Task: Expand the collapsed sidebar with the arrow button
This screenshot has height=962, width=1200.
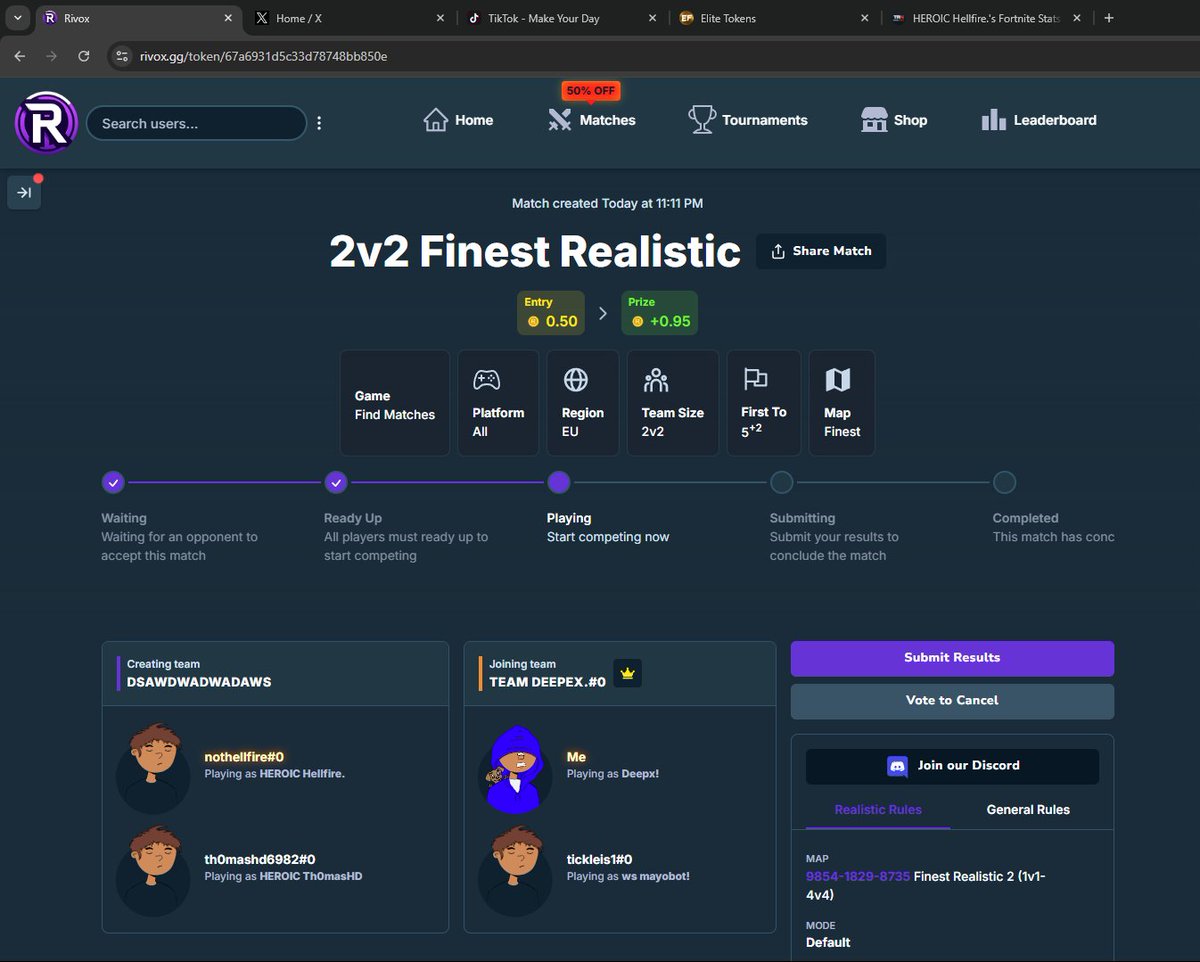Action: click(24, 192)
